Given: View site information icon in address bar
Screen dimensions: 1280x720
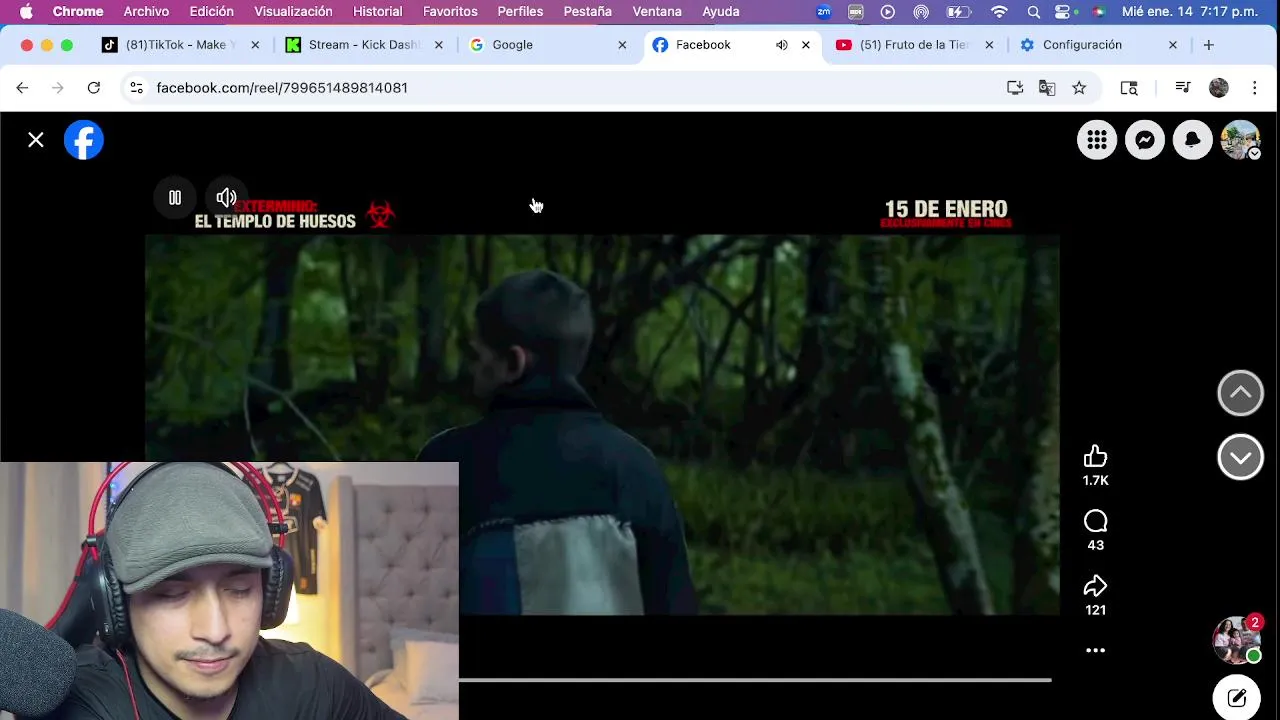Looking at the screenshot, I should [x=137, y=88].
